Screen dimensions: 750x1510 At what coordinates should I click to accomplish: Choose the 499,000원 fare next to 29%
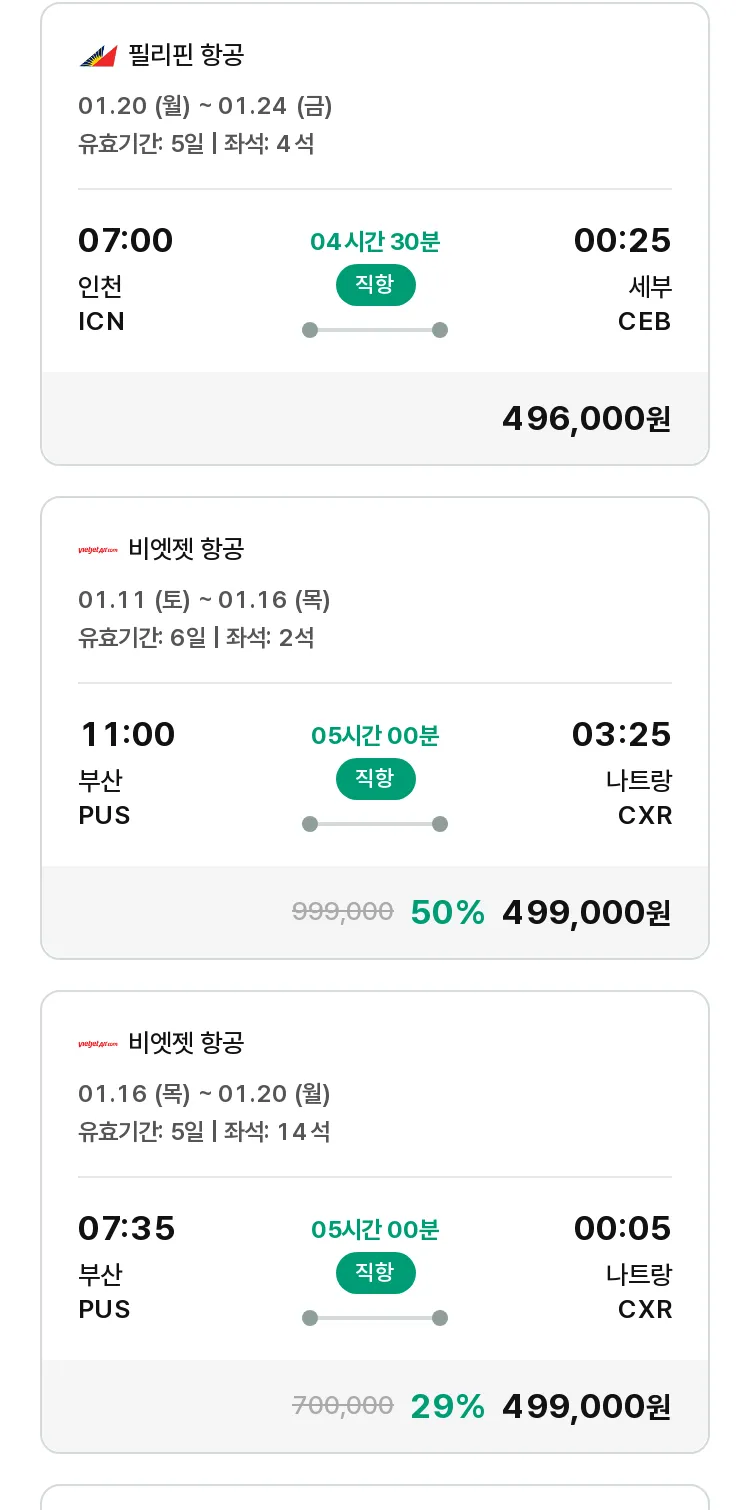click(586, 1406)
